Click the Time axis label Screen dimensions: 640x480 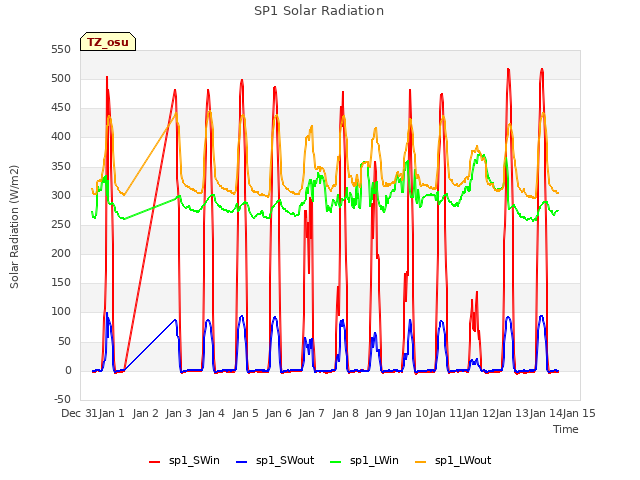pos(565,429)
